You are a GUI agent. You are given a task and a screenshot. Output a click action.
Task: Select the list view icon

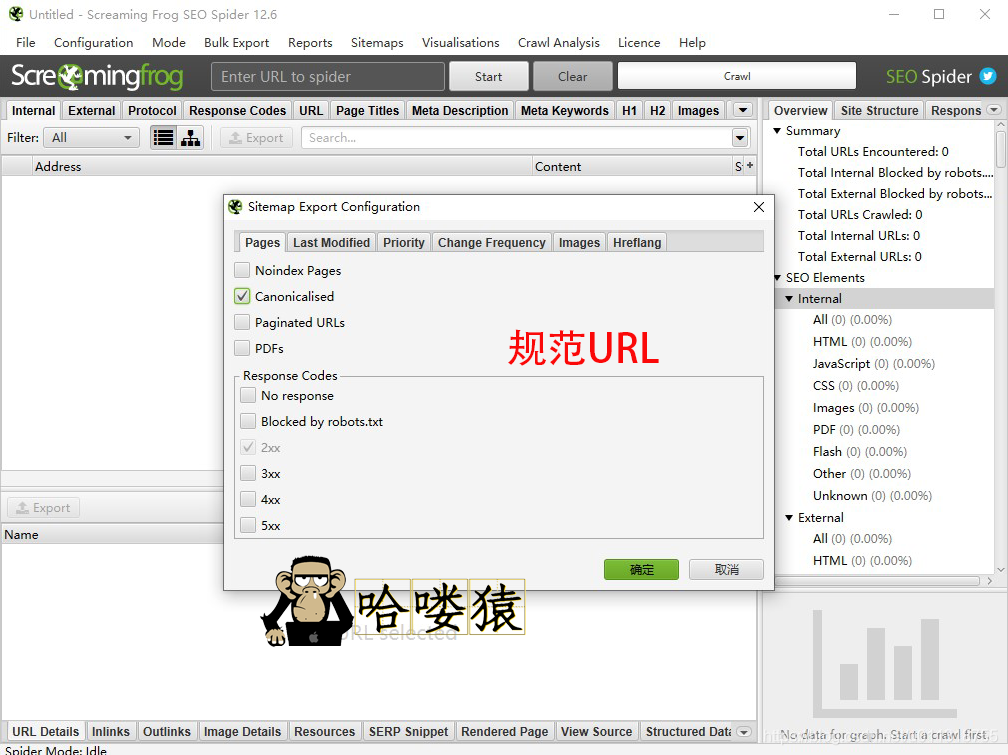point(161,137)
